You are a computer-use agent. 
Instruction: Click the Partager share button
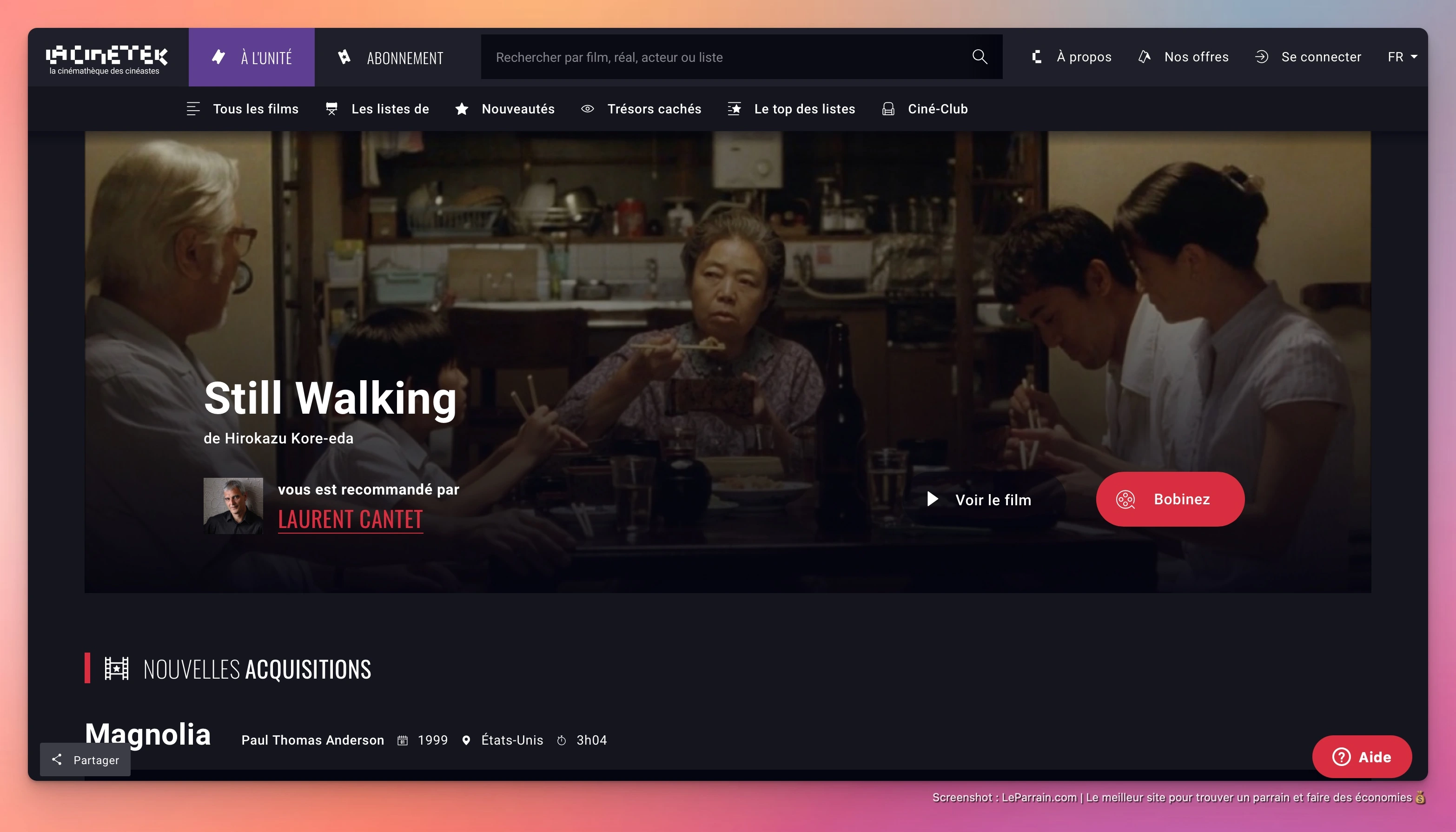(85, 759)
